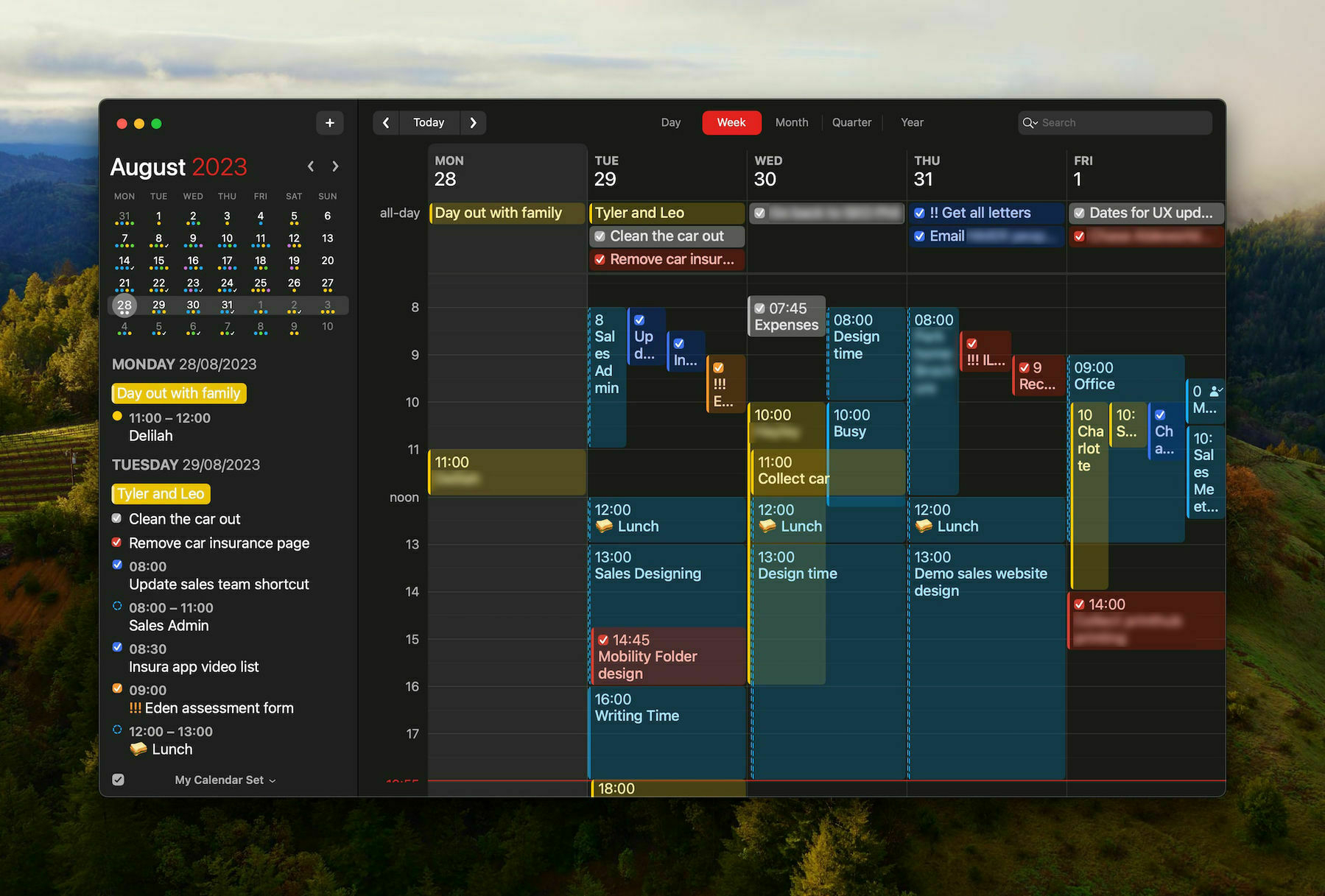Click sandwich icon in sidebar Lunch entry
Screen dimensions: 1325x896
(x=138, y=749)
